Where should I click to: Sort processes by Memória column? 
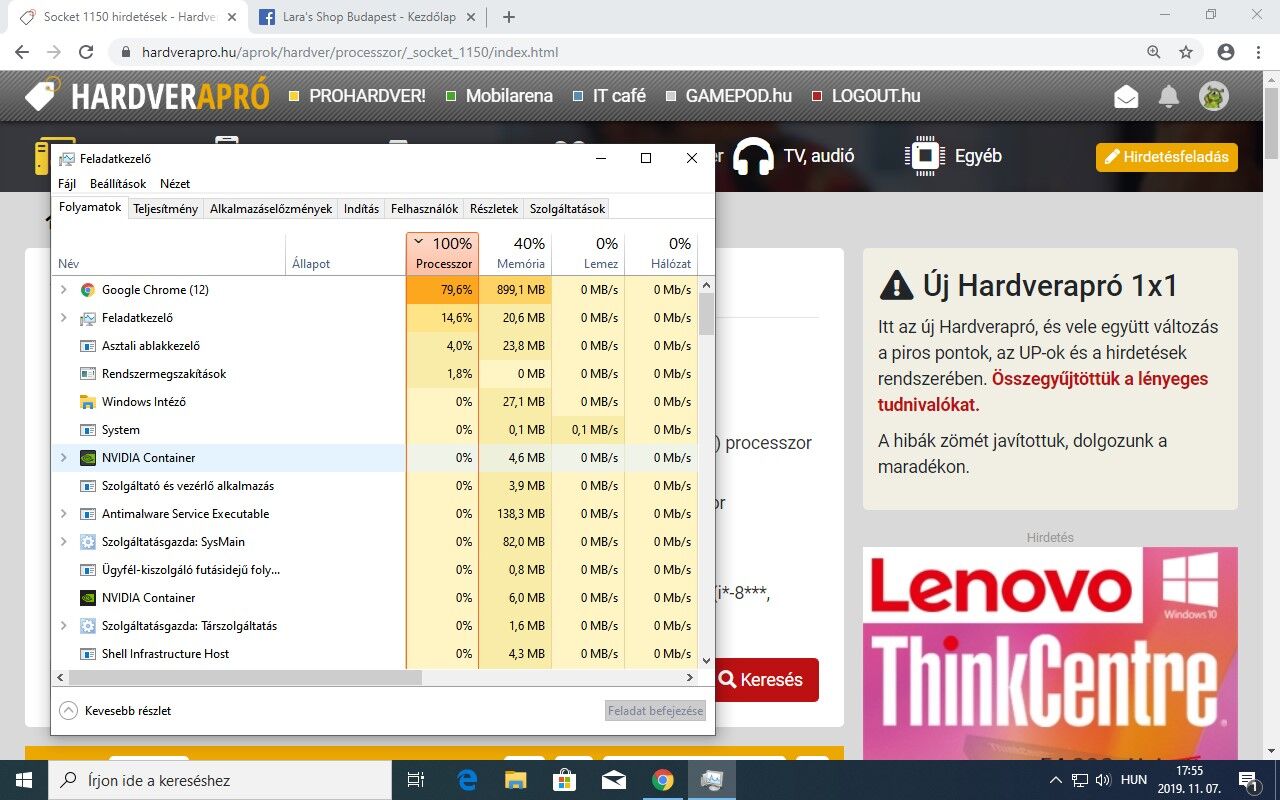[515, 254]
